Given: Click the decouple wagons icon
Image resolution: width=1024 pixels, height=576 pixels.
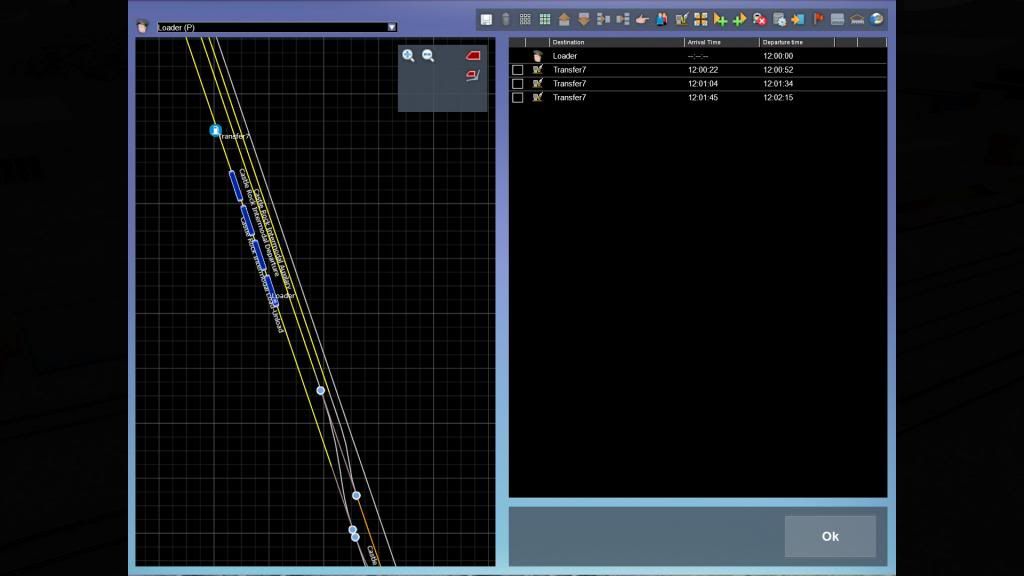Looking at the screenshot, I should pos(623,20).
